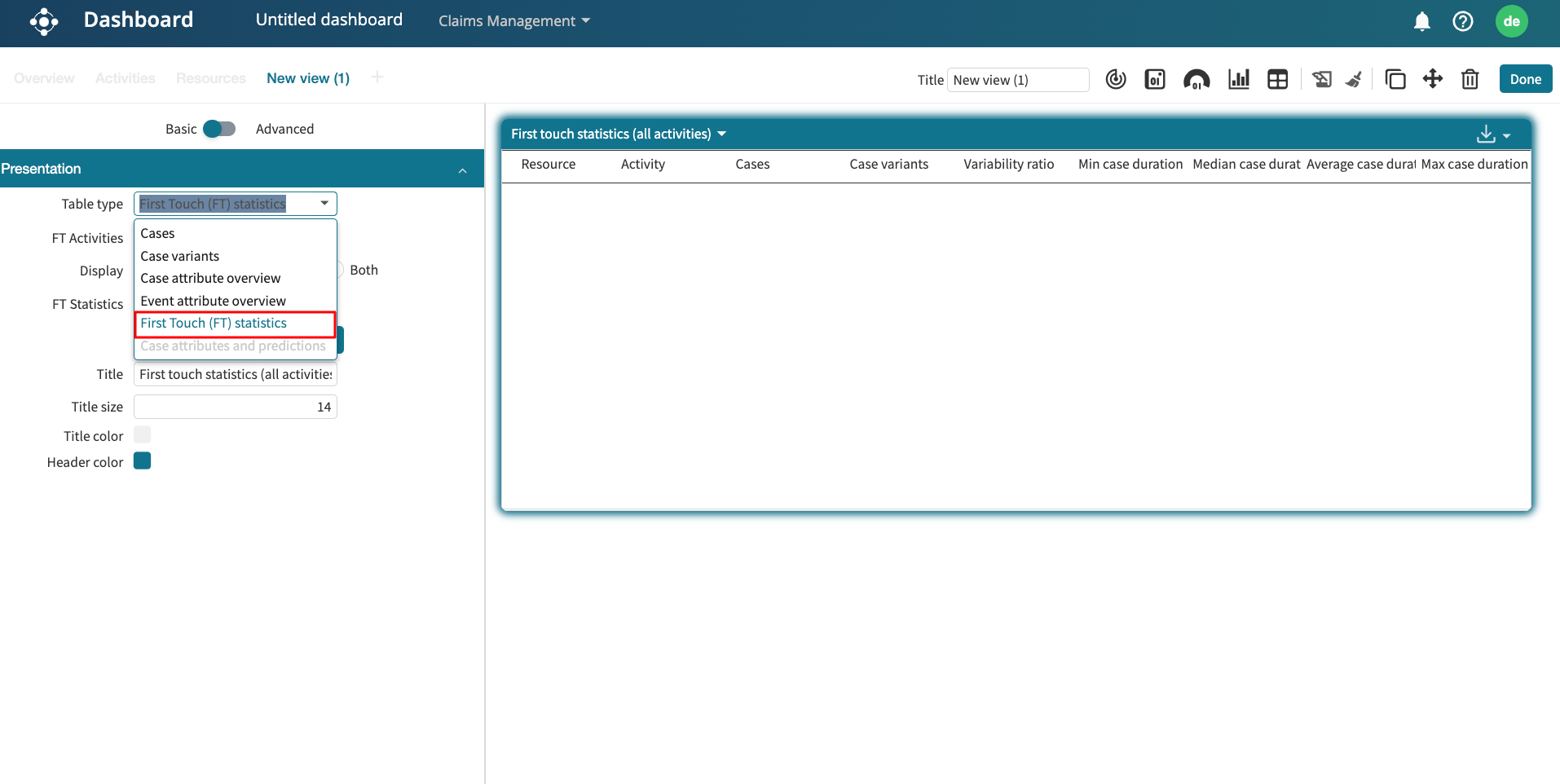
Task: Open the Header color swatch
Action: point(143,461)
